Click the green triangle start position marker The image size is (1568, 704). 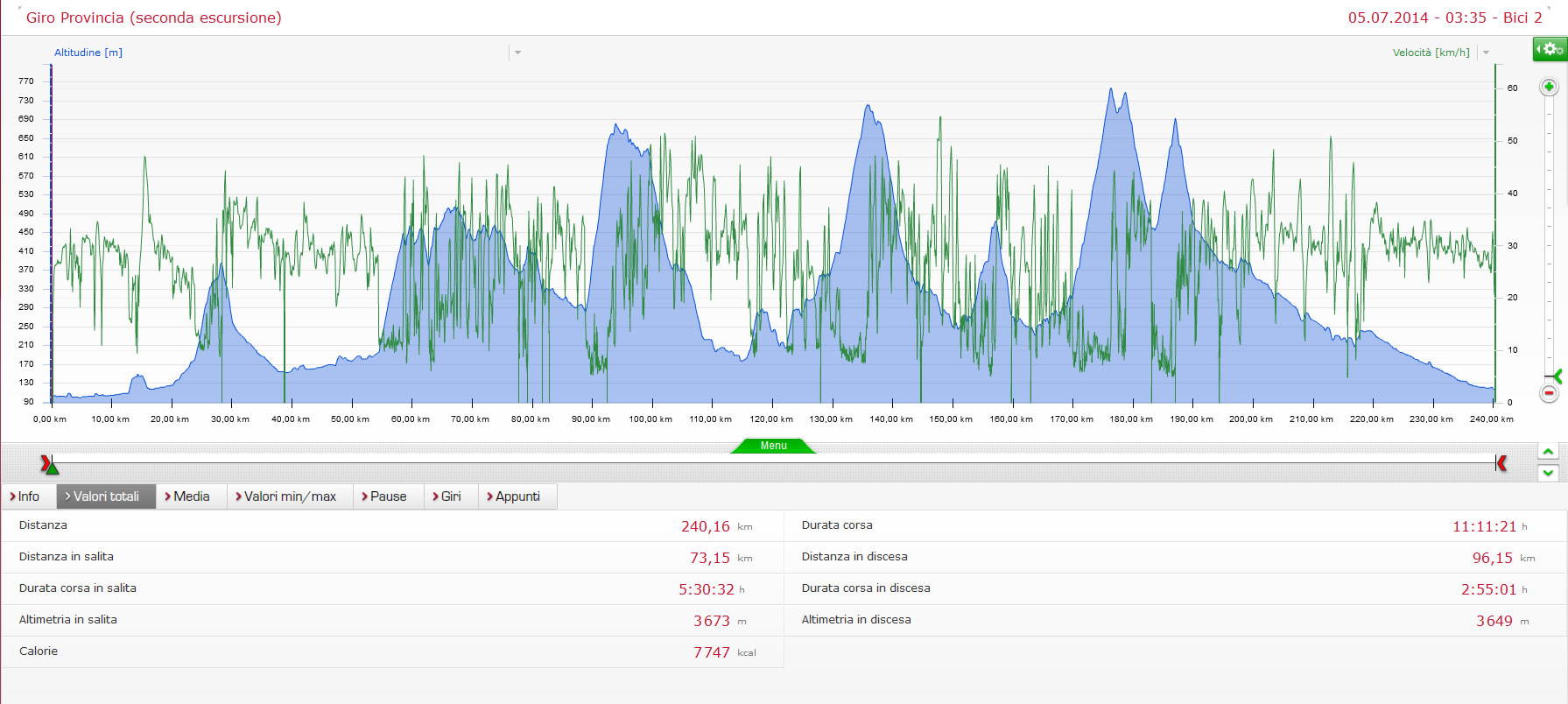52,468
